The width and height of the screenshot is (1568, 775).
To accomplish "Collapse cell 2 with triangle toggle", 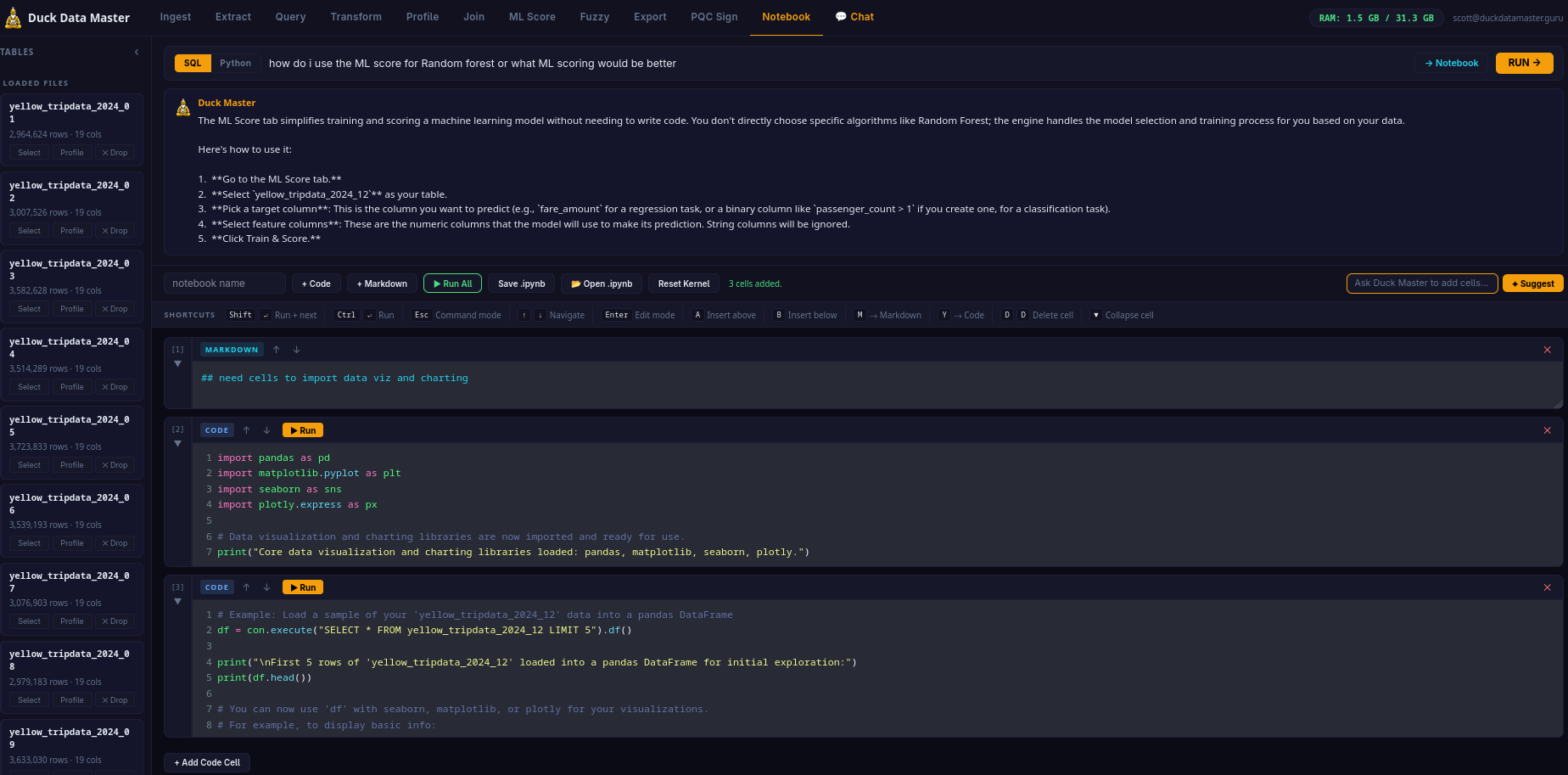I will pyautogui.click(x=177, y=444).
